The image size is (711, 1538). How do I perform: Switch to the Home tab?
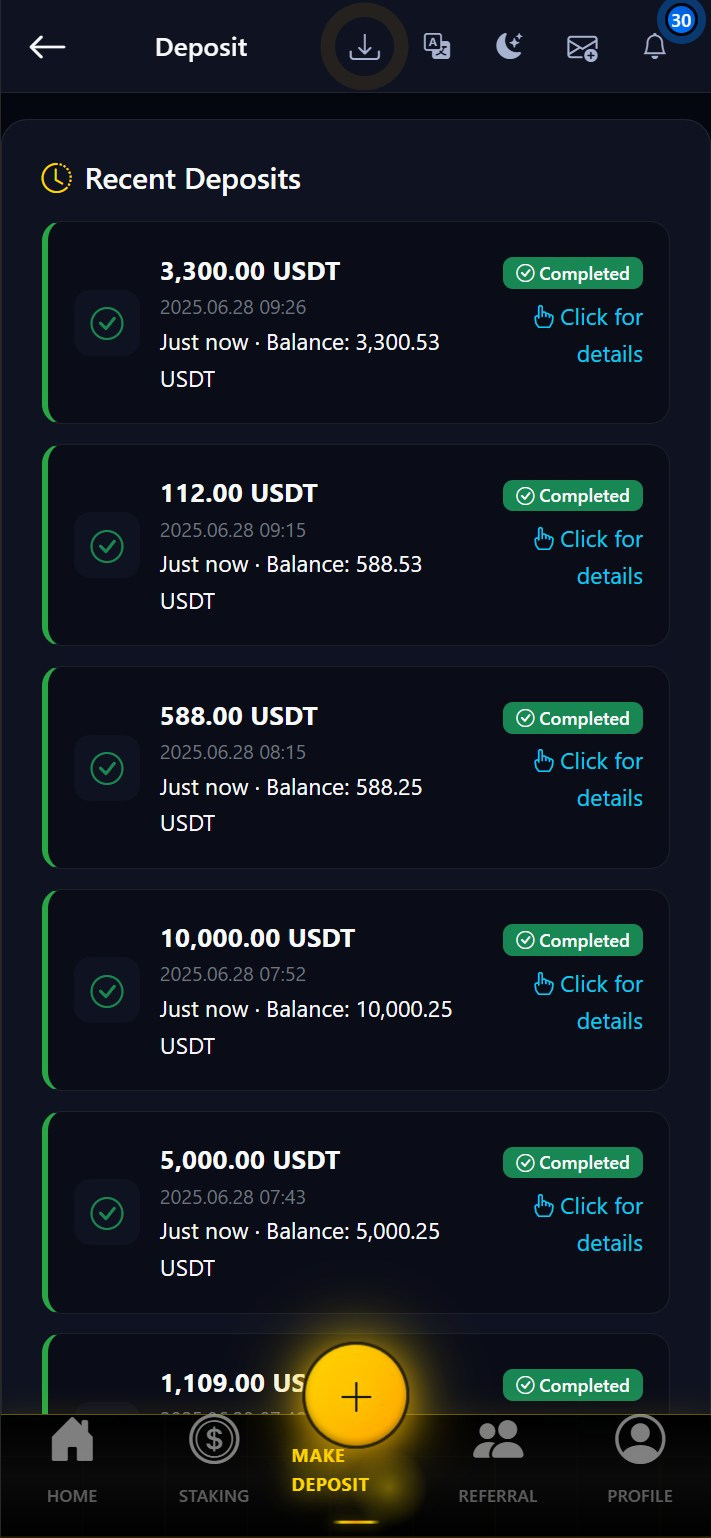point(72,1461)
